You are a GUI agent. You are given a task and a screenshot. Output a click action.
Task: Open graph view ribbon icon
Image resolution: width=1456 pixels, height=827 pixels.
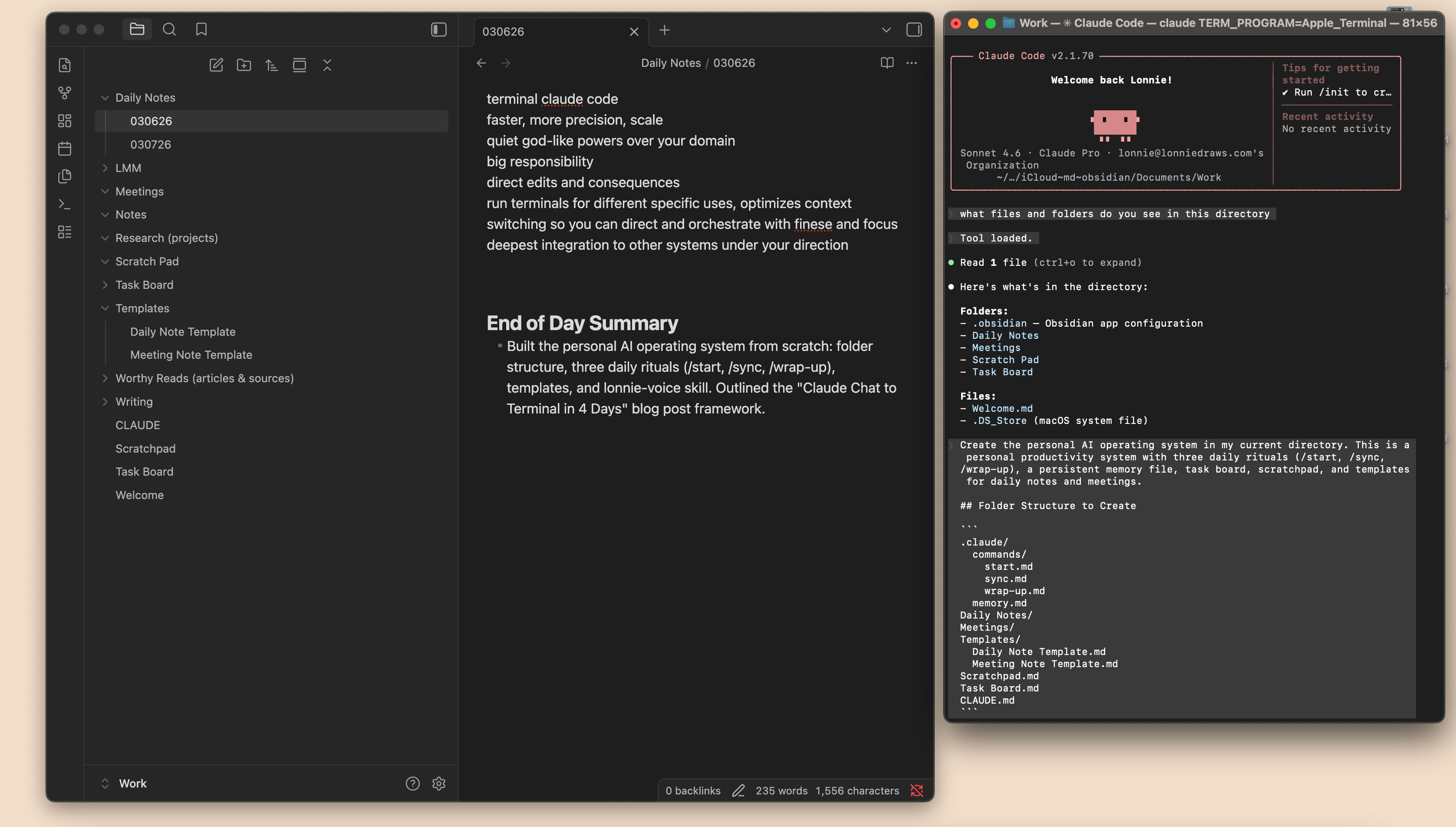click(x=65, y=93)
